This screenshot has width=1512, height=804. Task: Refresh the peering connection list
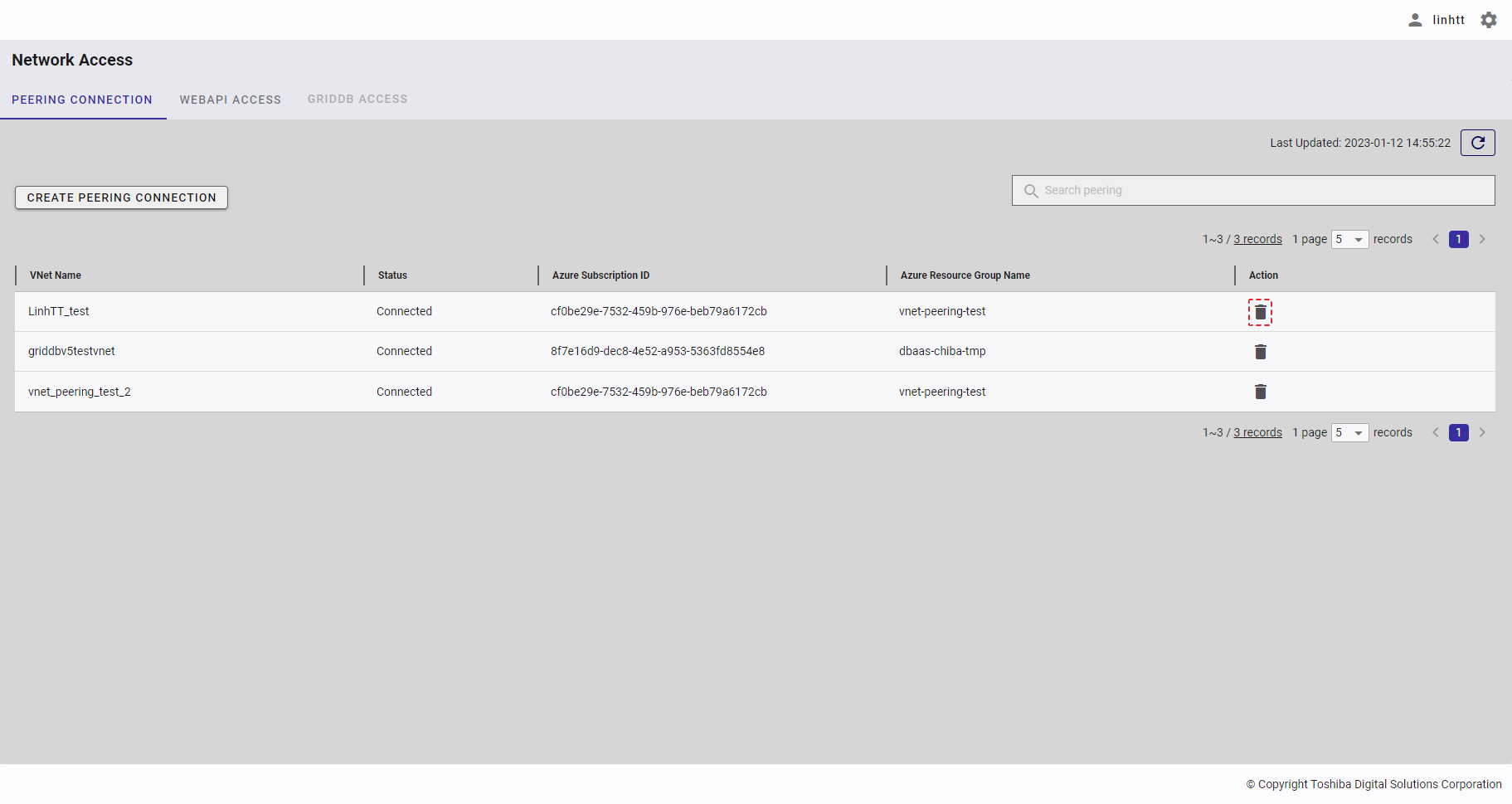(x=1477, y=143)
